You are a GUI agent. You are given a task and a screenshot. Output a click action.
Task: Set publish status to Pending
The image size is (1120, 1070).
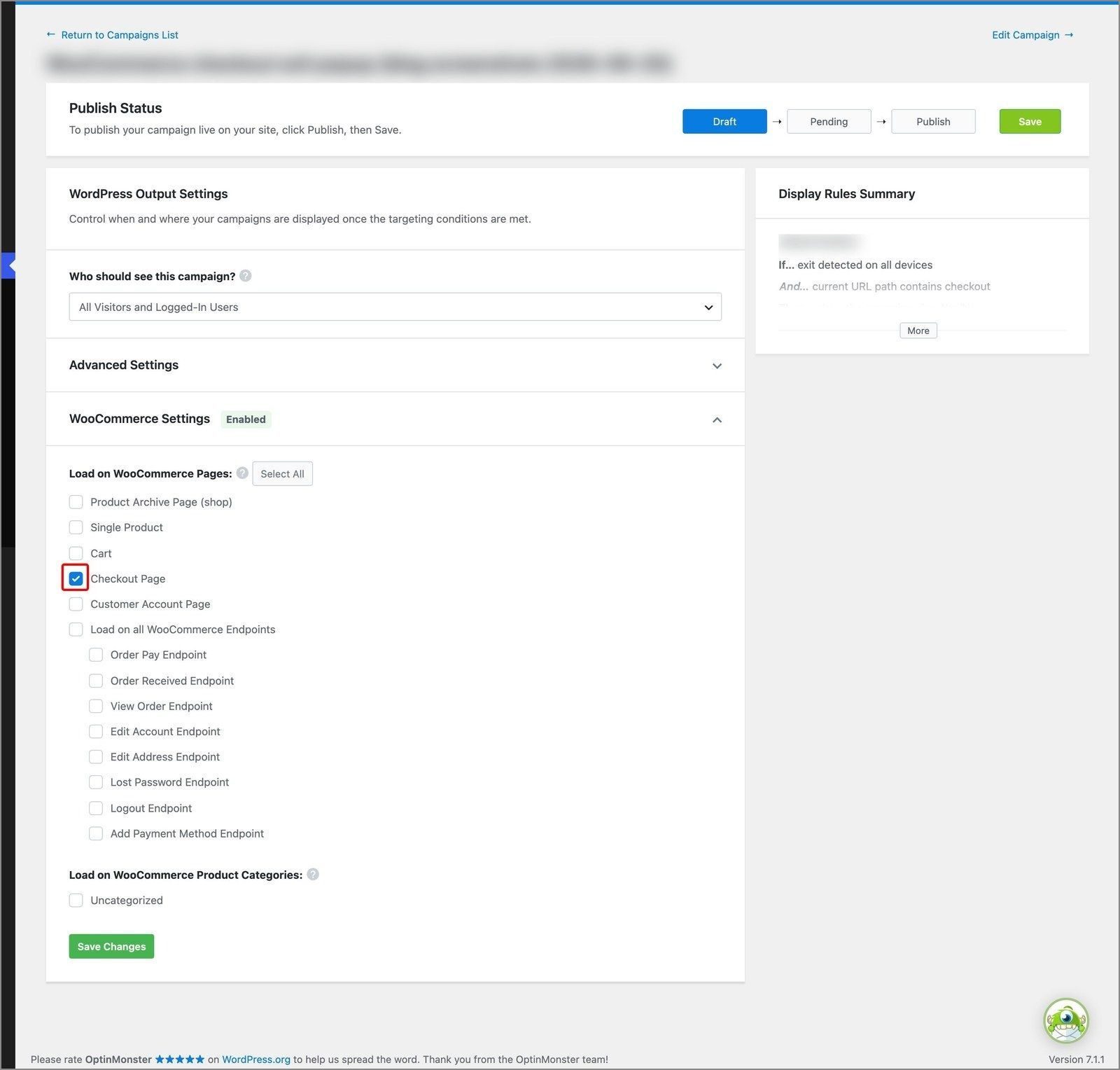(829, 121)
